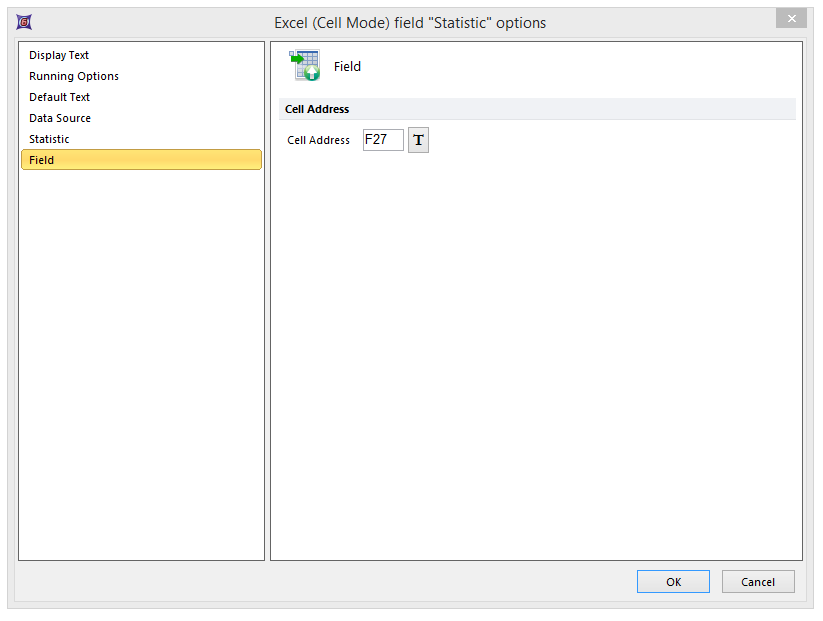
Task: Click the Cell Address section header bar
Action: (x=537, y=109)
